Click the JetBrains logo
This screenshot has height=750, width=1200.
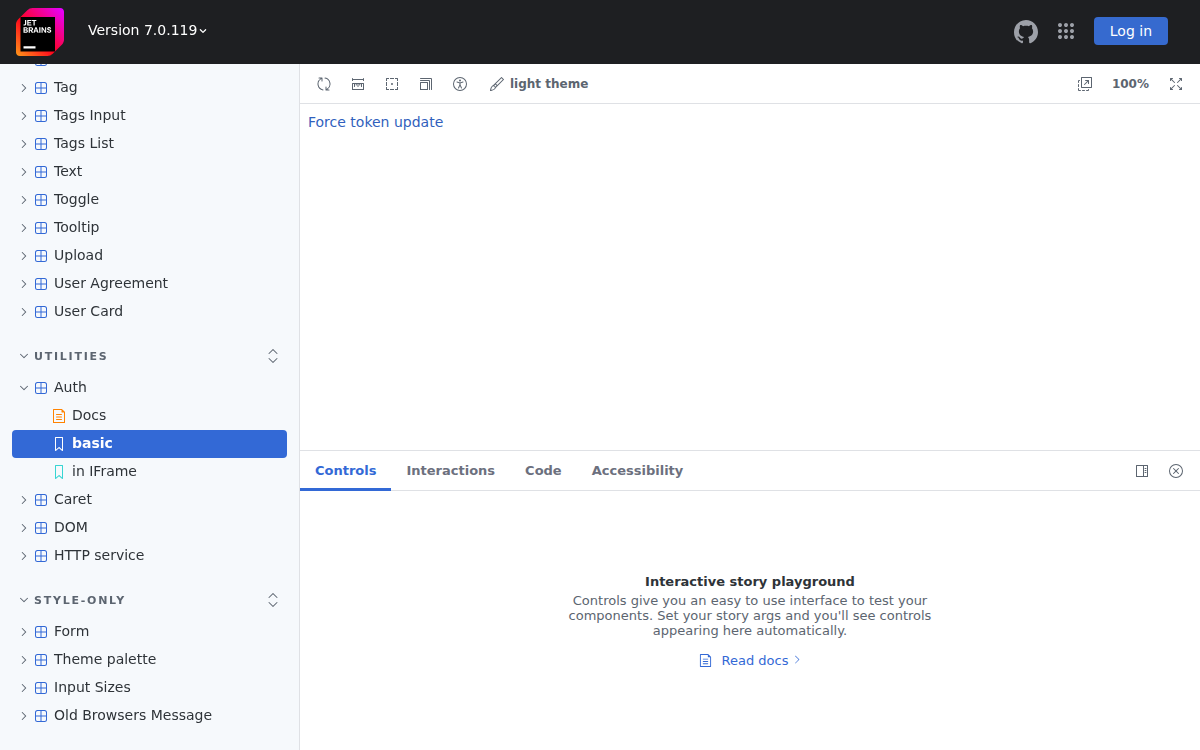[x=40, y=31]
